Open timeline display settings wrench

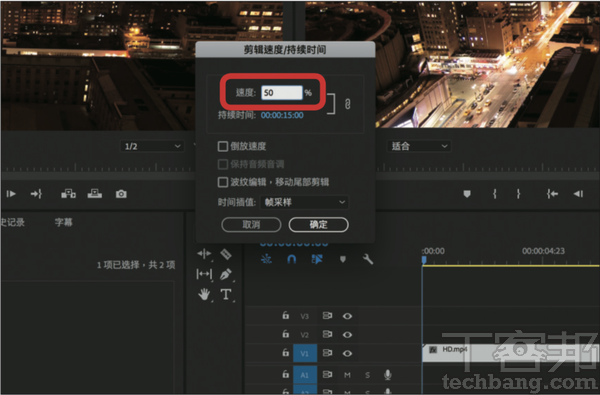tap(368, 260)
